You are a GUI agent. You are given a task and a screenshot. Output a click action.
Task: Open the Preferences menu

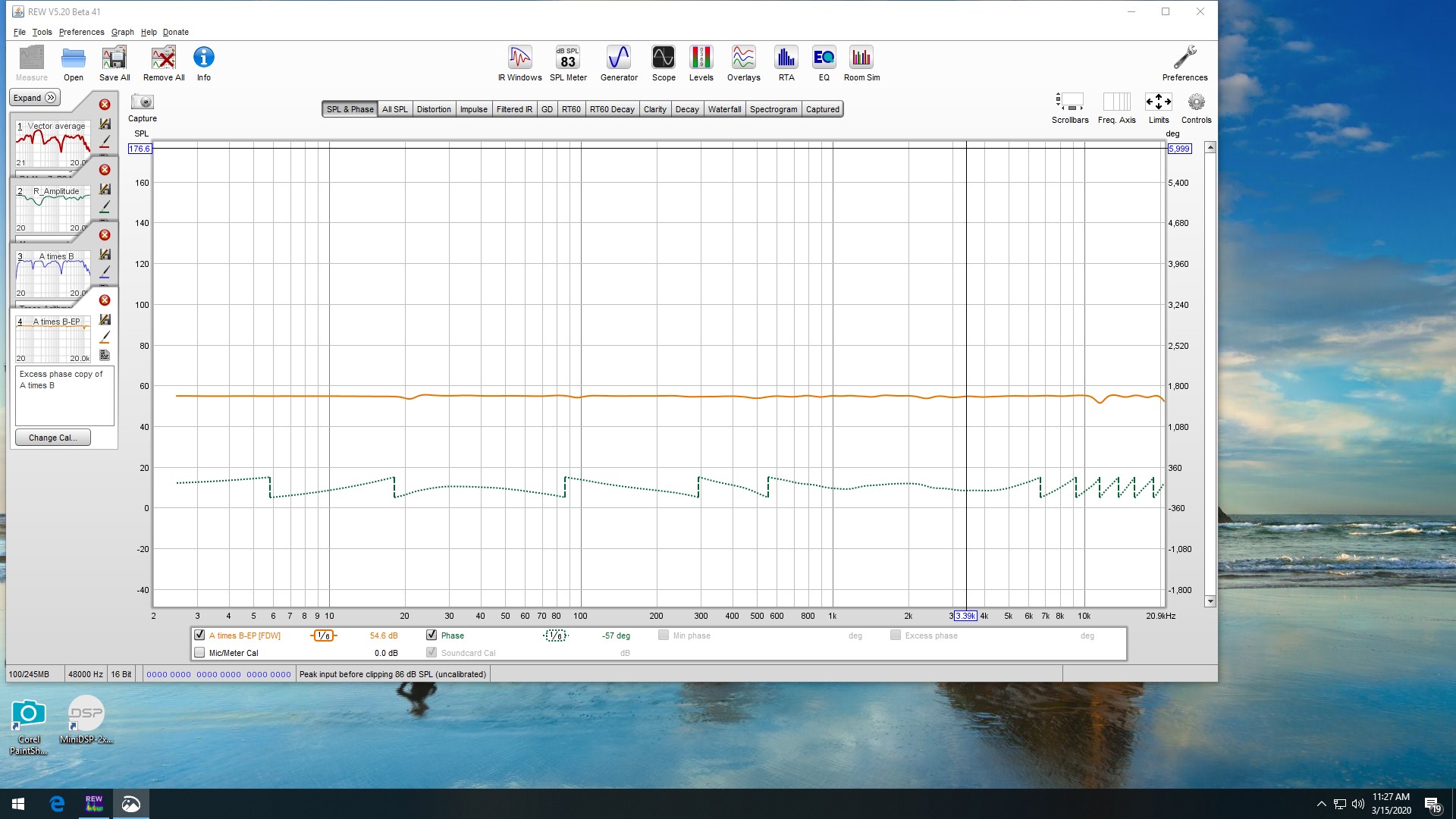(x=81, y=32)
